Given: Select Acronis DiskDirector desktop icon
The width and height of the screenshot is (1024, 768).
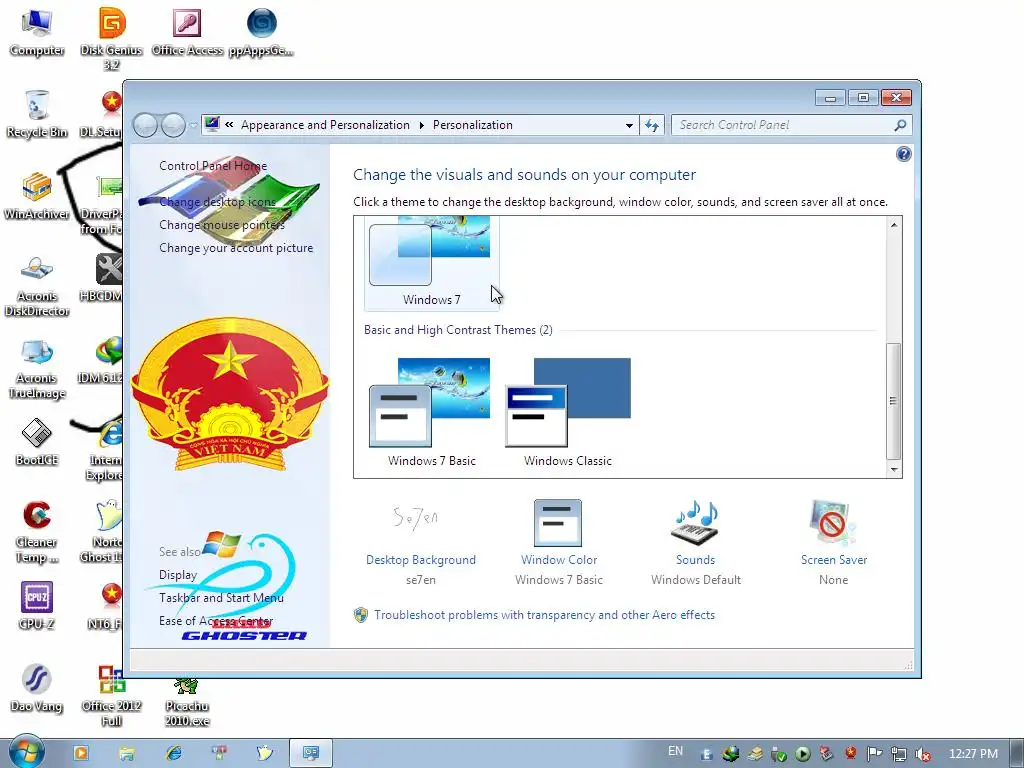Looking at the screenshot, I should (x=37, y=286).
